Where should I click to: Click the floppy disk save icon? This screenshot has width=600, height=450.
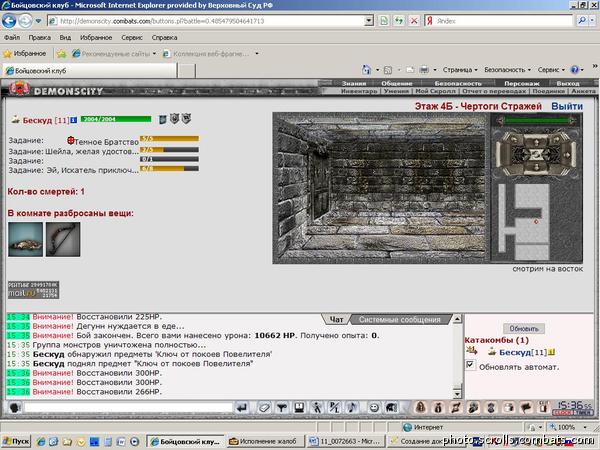pyautogui.click(x=300, y=408)
